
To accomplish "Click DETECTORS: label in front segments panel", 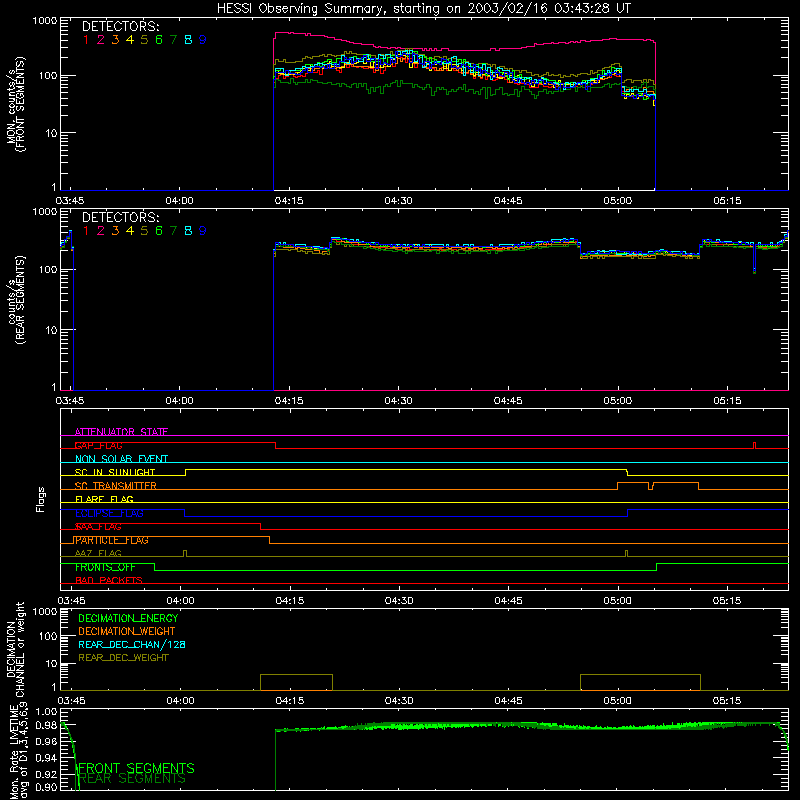I will 120,27.
